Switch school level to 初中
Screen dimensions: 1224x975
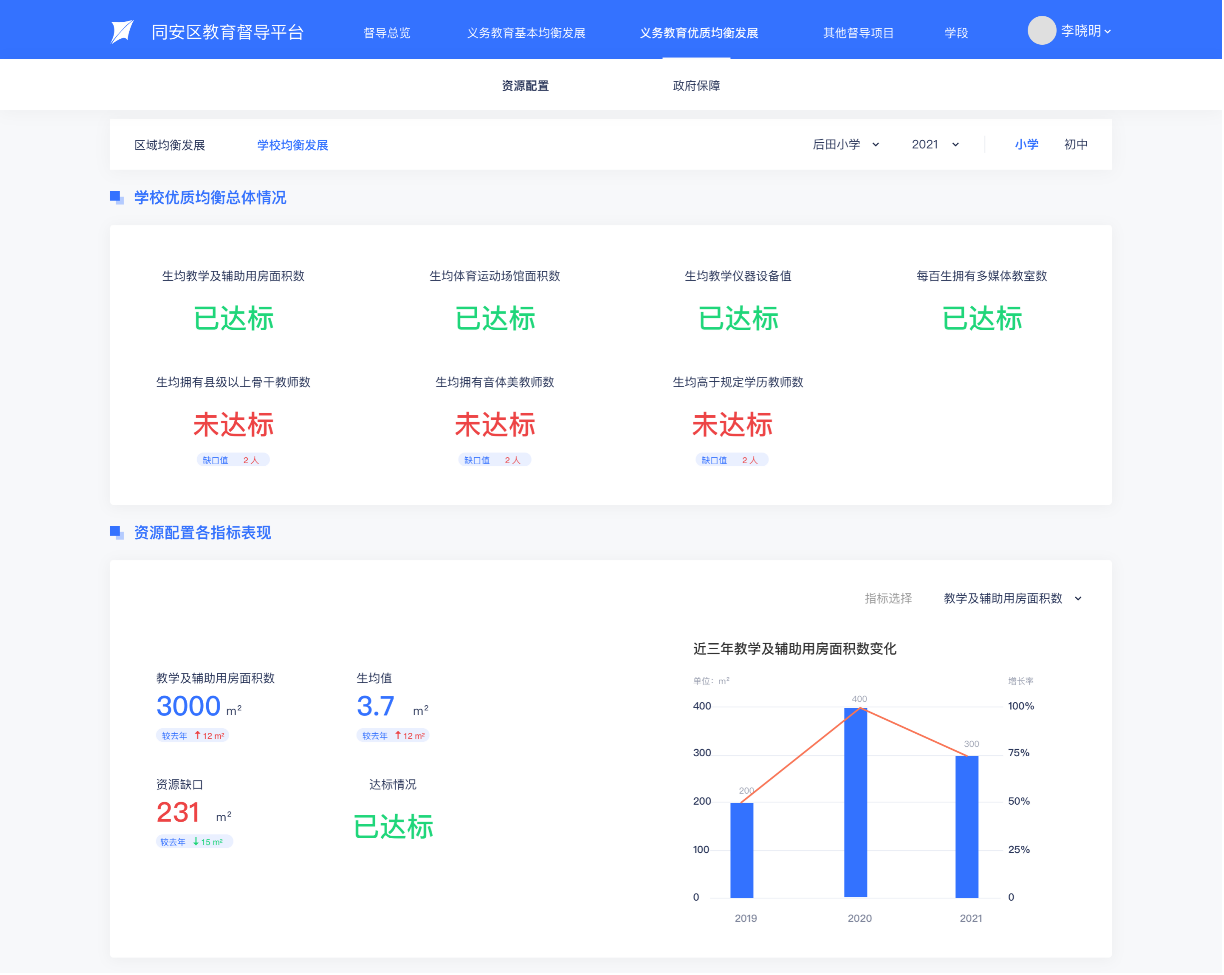(x=1076, y=145)
